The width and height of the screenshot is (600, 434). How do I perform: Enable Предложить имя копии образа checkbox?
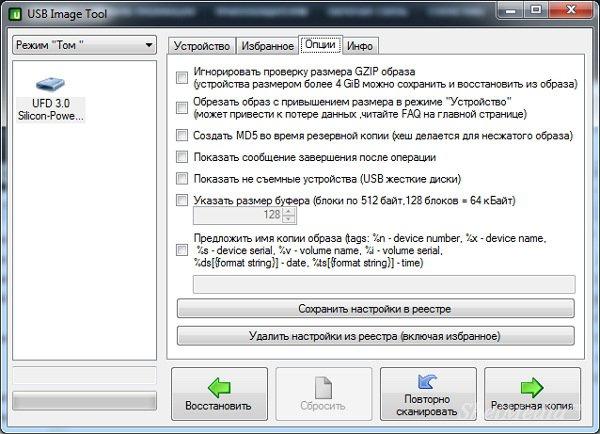pyautogui.click(x=182, y=250)
